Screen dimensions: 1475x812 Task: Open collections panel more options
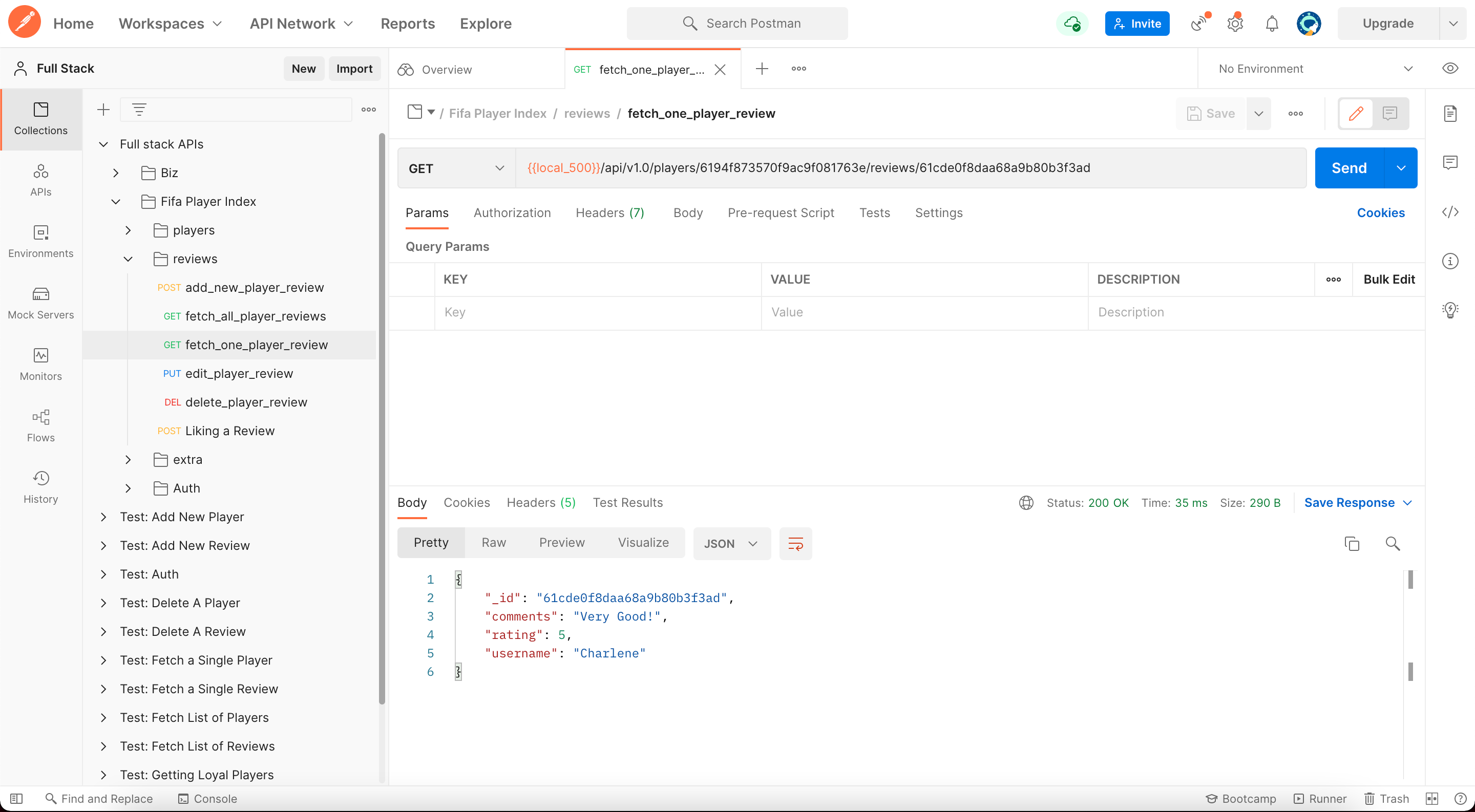click(x=369, y=109)
